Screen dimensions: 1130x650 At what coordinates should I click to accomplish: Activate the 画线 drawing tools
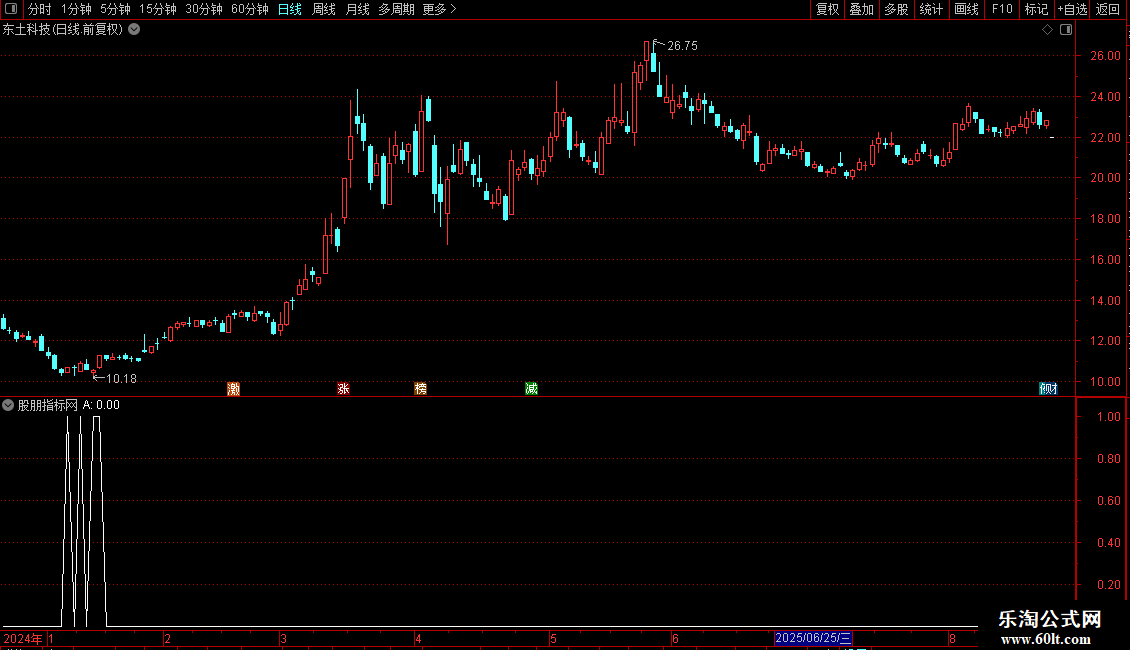click(x=966, y=9)
